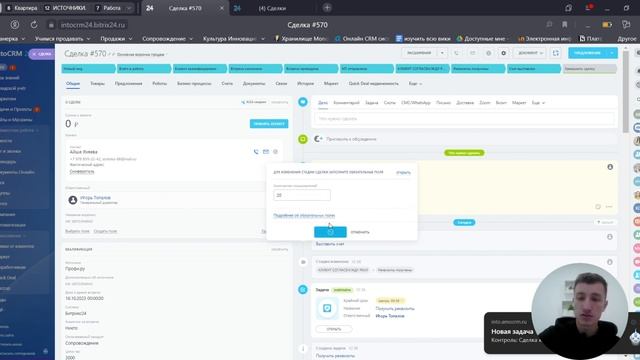Click Отменить in the required fields popup
The image size is (640, 360).
pyautogui.click(x=360, y=232)
